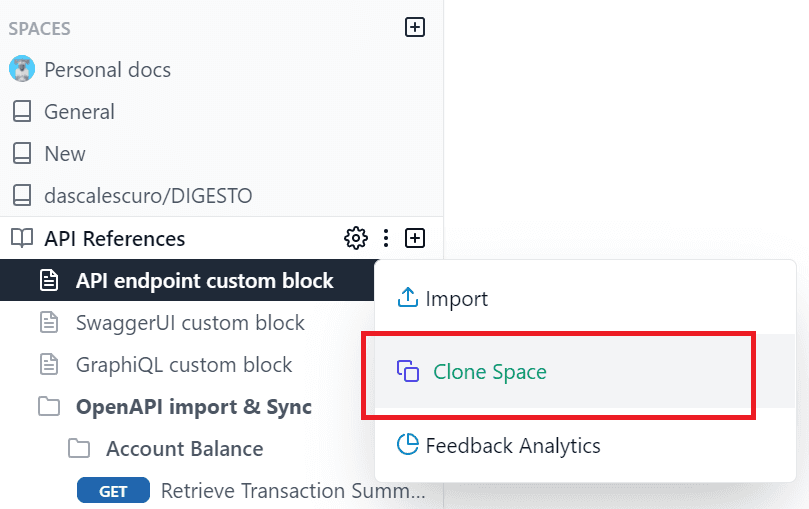Image resolution: width=809 pixels, height=509 pixels.
Task: Click the General space book icon
Action: (x=21, y=112)
